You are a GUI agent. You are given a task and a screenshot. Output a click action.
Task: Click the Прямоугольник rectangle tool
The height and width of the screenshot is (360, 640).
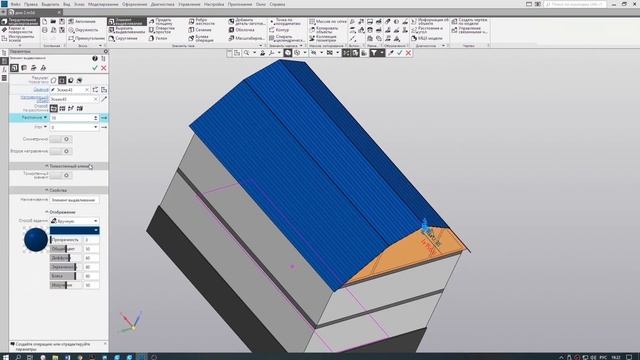pos(86,38)
